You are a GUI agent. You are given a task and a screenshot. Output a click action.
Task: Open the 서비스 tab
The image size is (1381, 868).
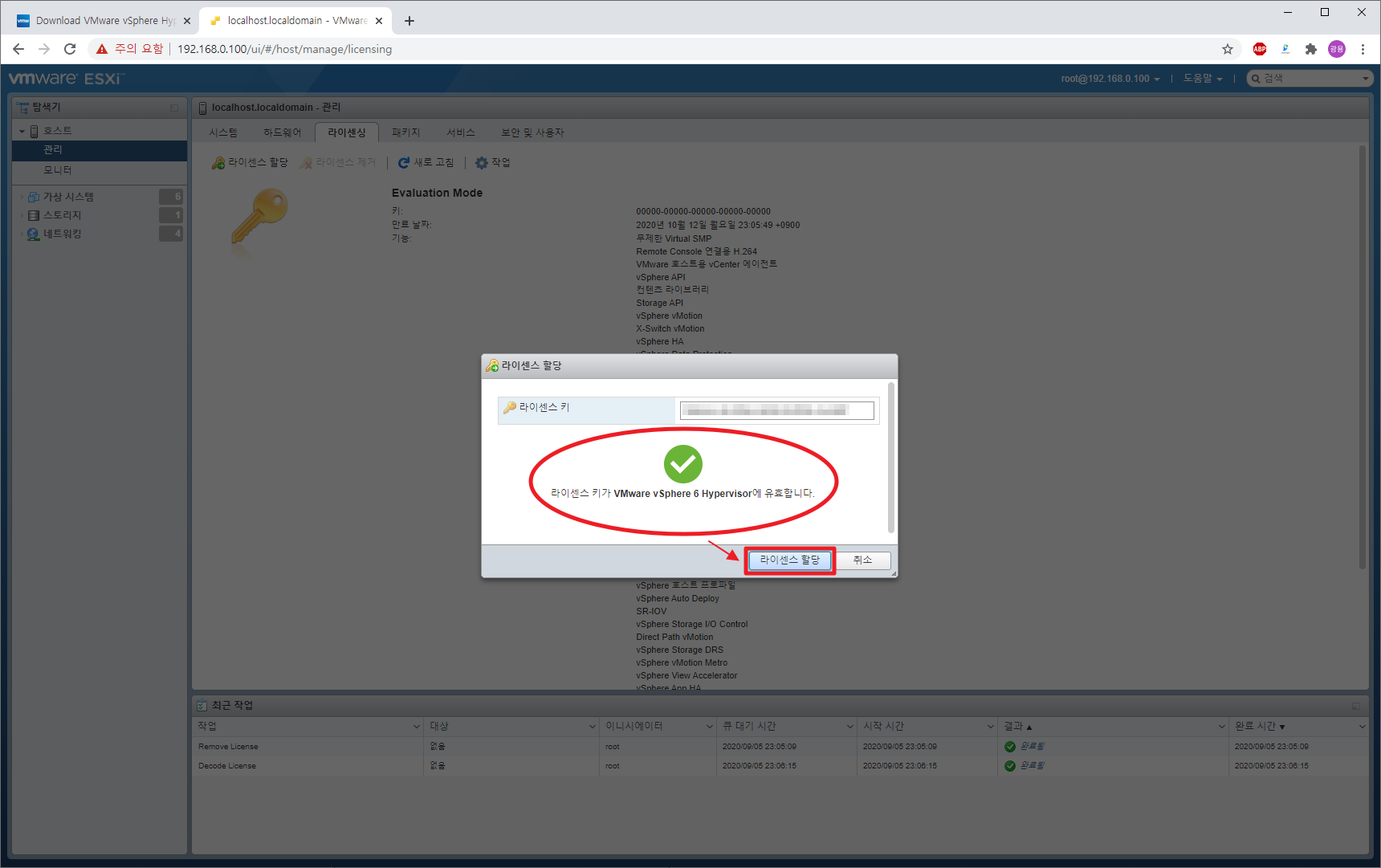click(461, 132)
